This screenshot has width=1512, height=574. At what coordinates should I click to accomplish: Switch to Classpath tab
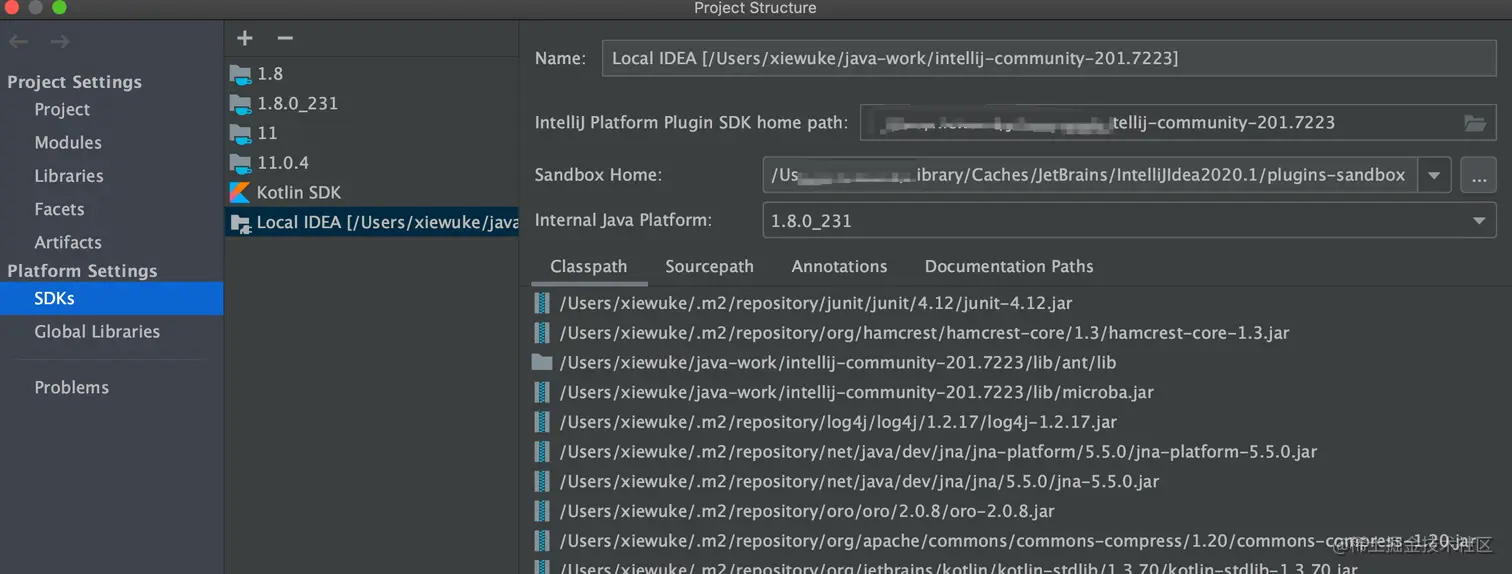(x=589, y=267)
